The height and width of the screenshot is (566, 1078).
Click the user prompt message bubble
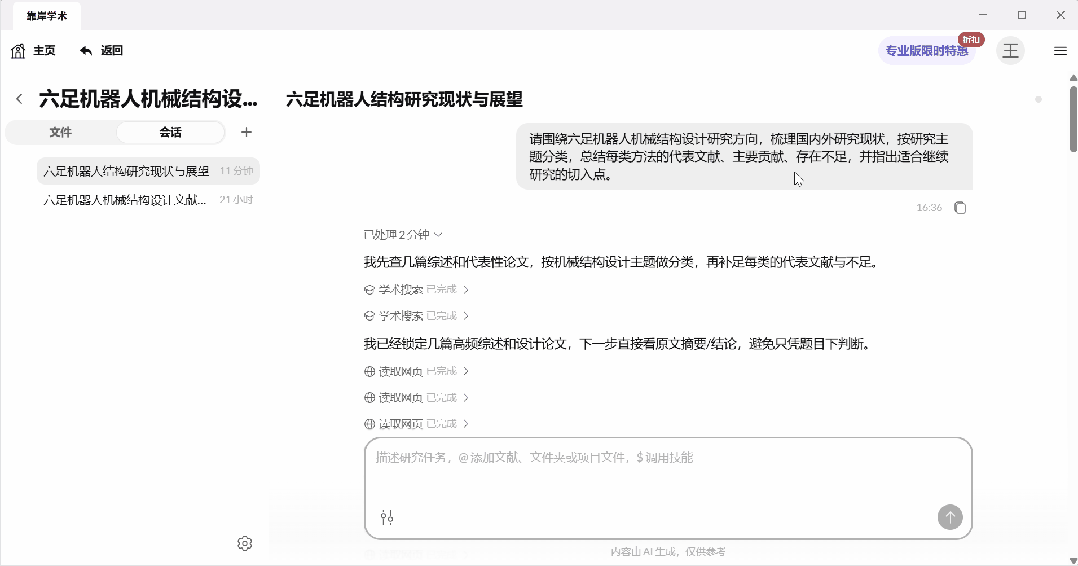(745, 157)
